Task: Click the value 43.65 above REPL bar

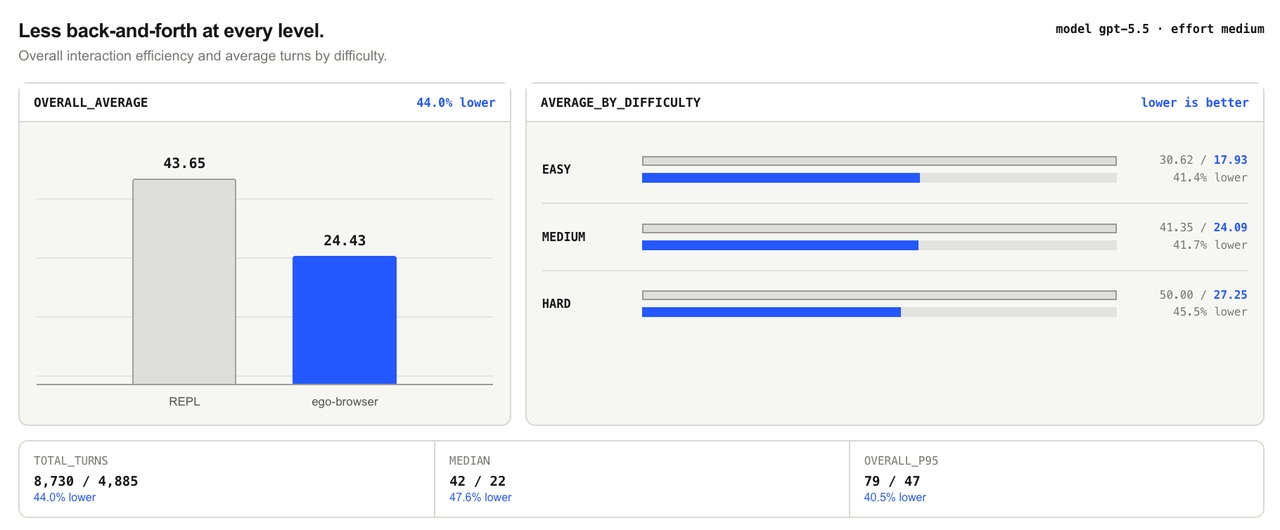Action: tap(184, 163)
